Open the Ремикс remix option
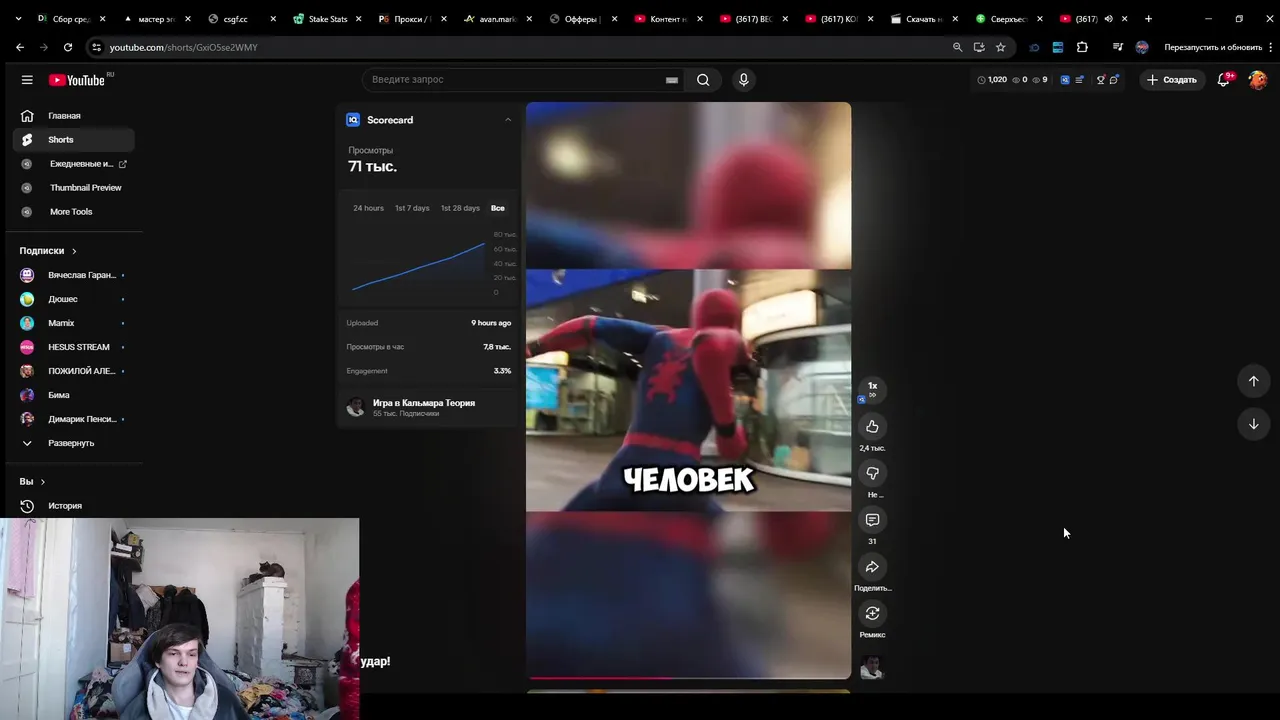 click(872, 613)
